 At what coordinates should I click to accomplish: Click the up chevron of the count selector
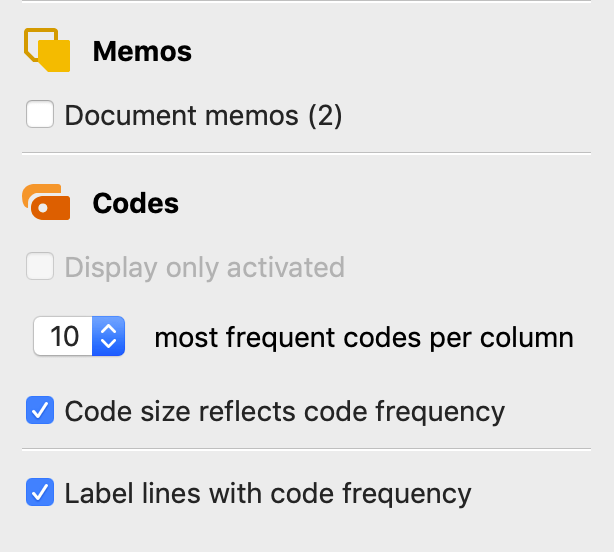point(107,329)
